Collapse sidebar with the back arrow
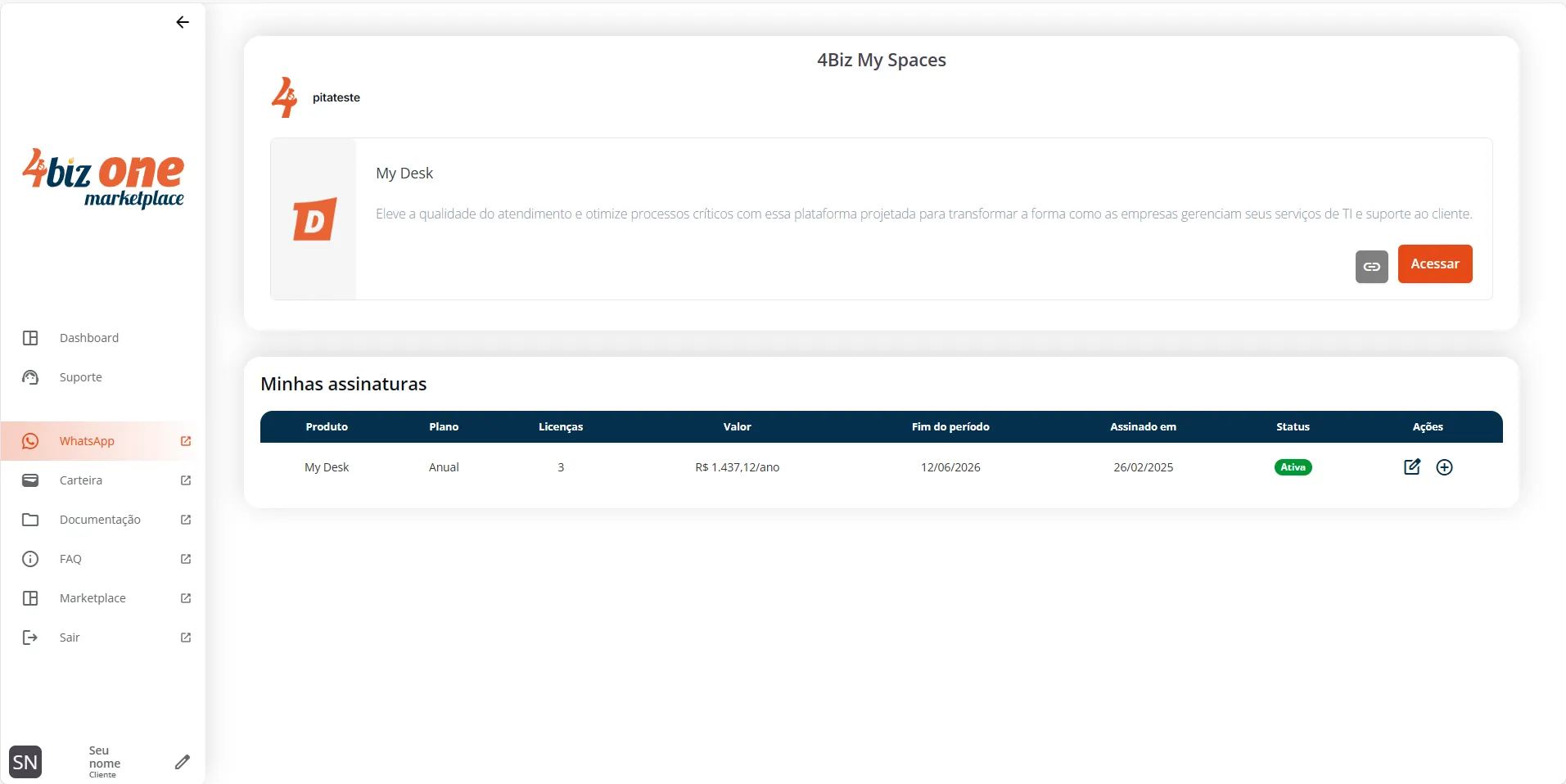Screen dimensions: 1566x784 pos(183,22)
